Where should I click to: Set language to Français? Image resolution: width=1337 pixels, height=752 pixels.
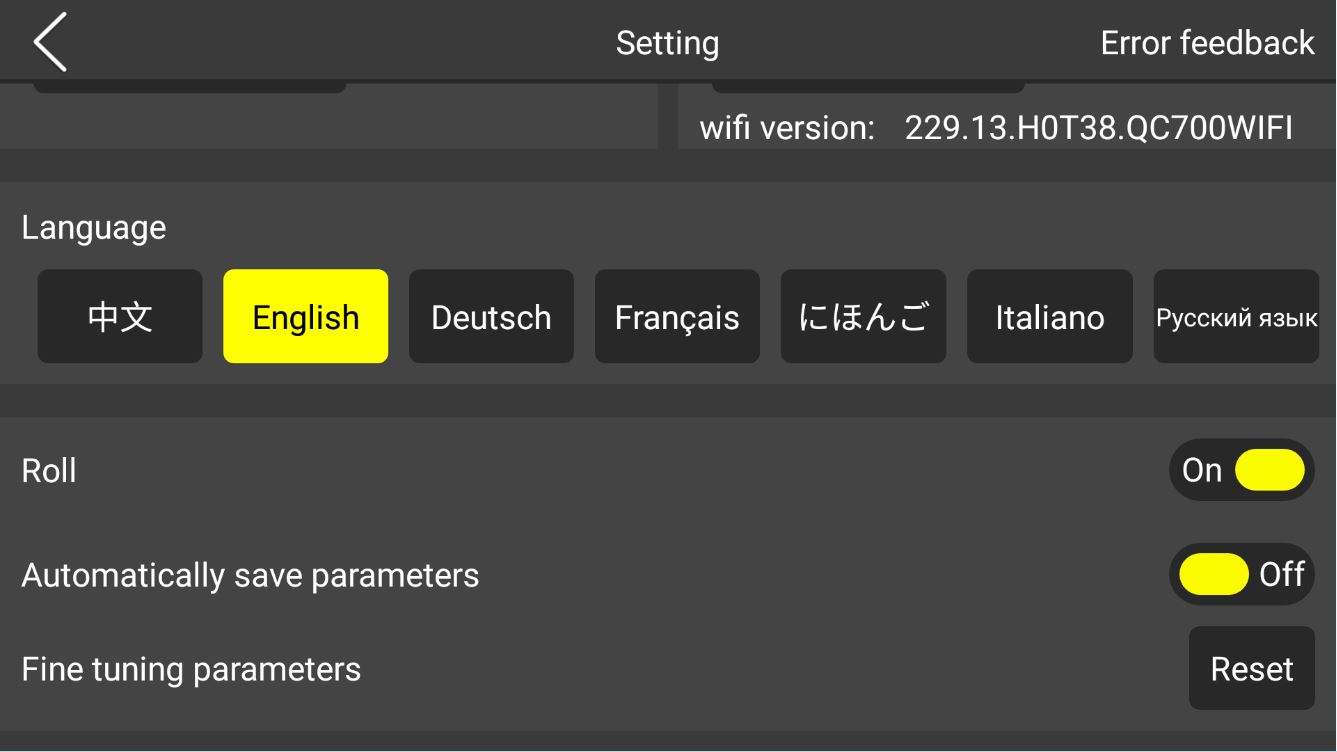677,316
